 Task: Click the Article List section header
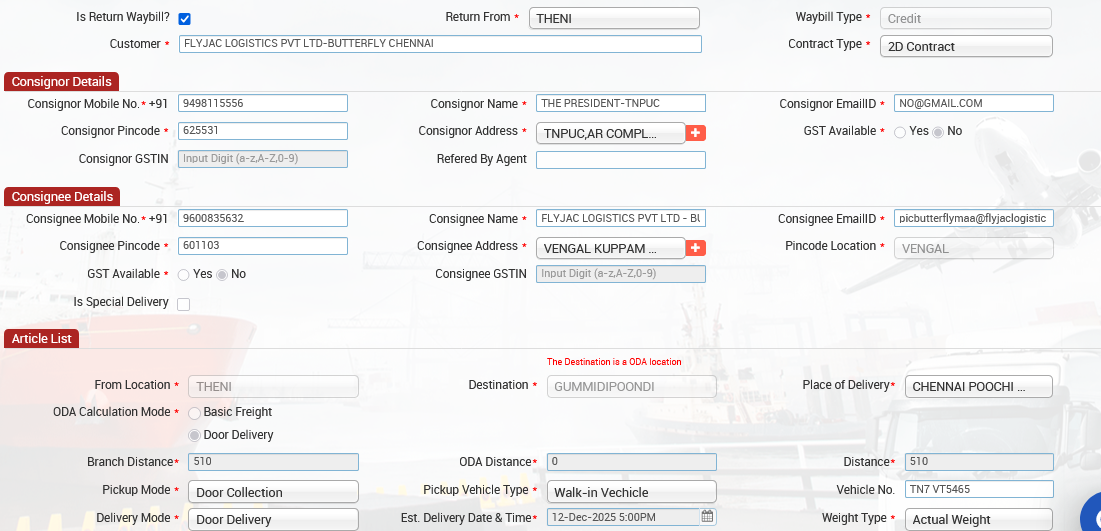point(42,339)
